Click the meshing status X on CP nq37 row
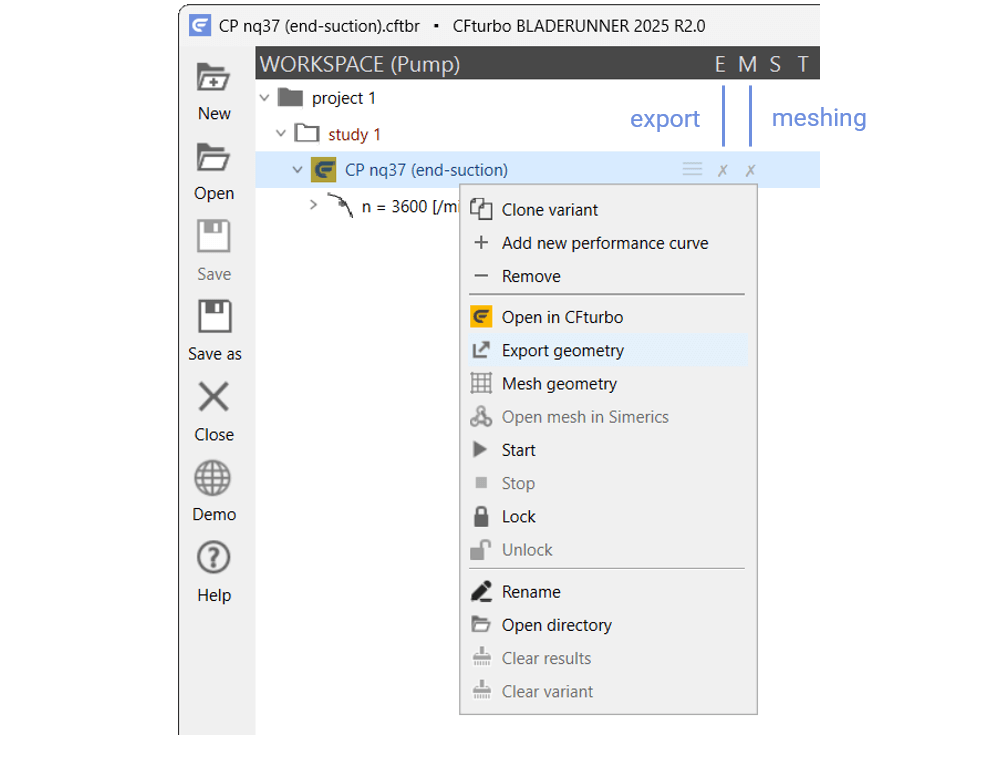Screen dimensions: 1008x758 click(750, 170)
